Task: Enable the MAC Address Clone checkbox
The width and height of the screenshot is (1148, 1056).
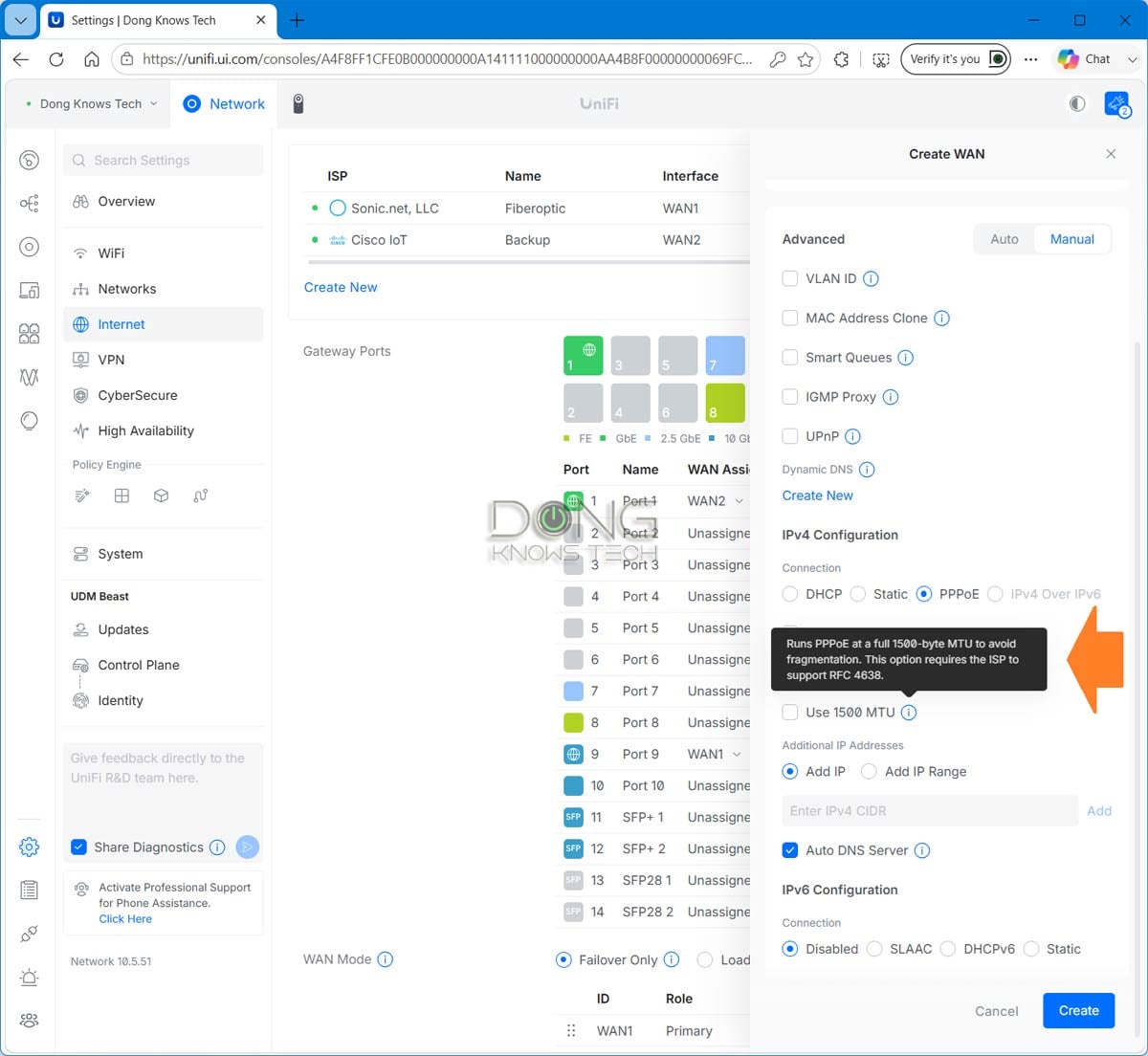Action: click(x=790, y=318)
